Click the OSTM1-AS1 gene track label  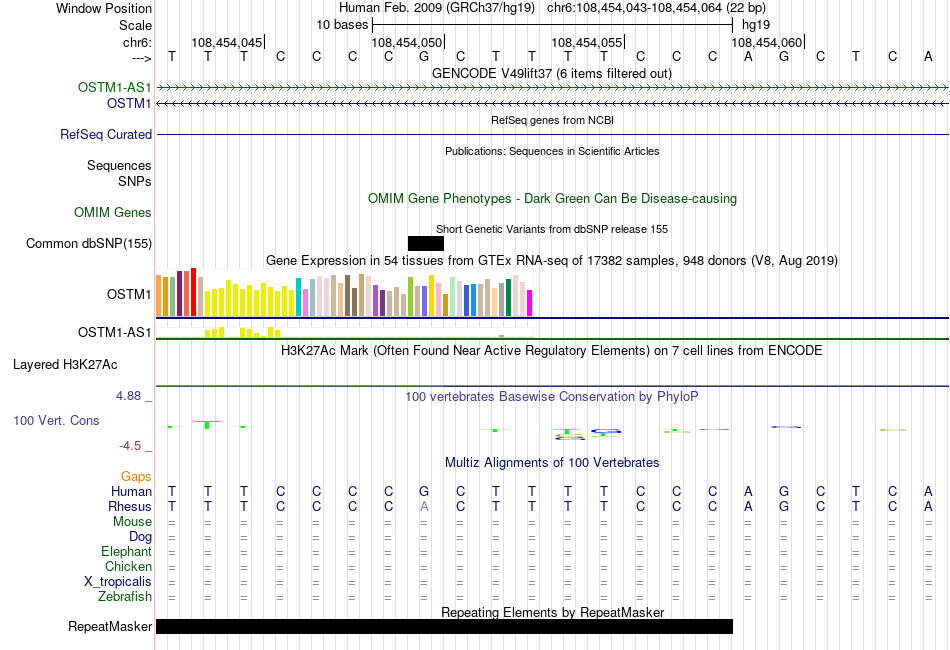115,88
